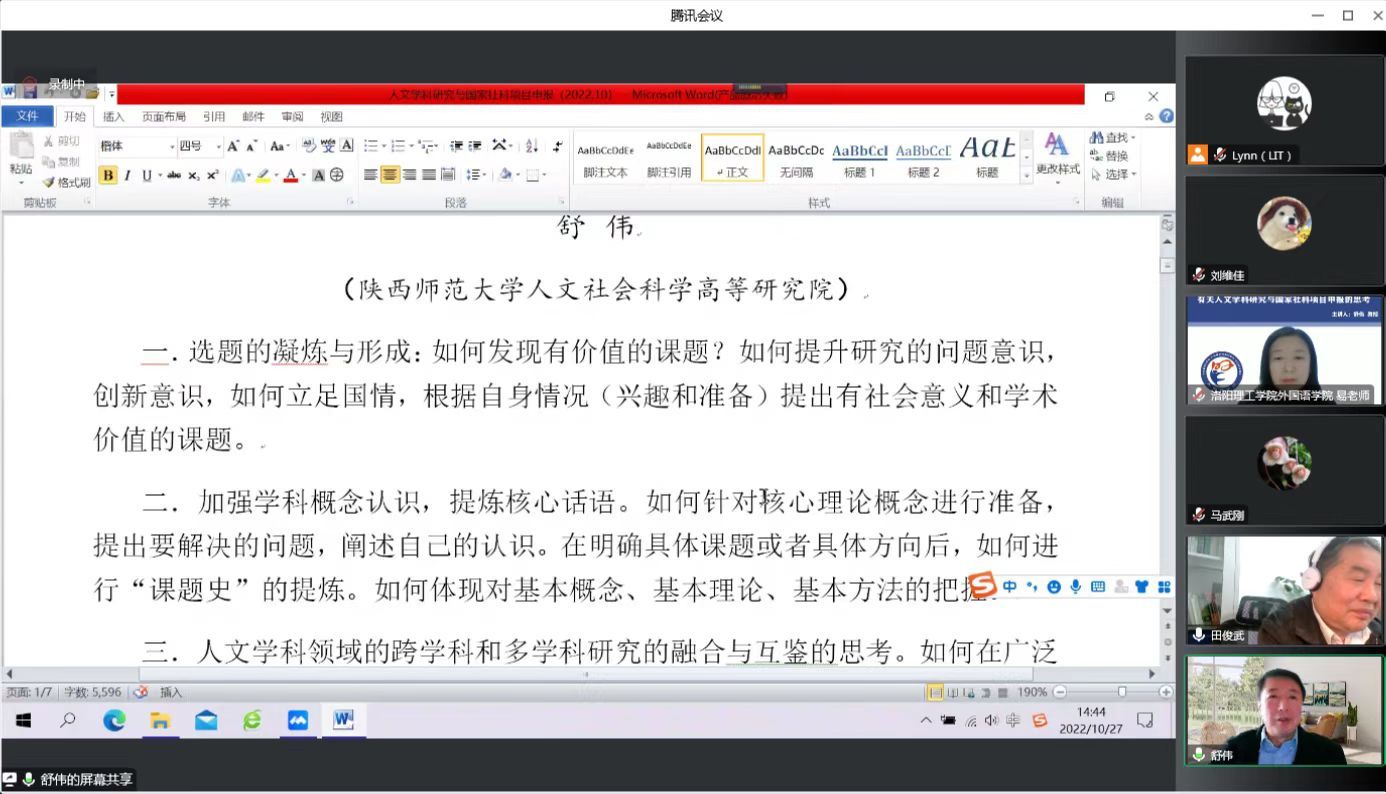1386x794 pixels.
Task: Open the File (文件) tab
Action: 27,116
